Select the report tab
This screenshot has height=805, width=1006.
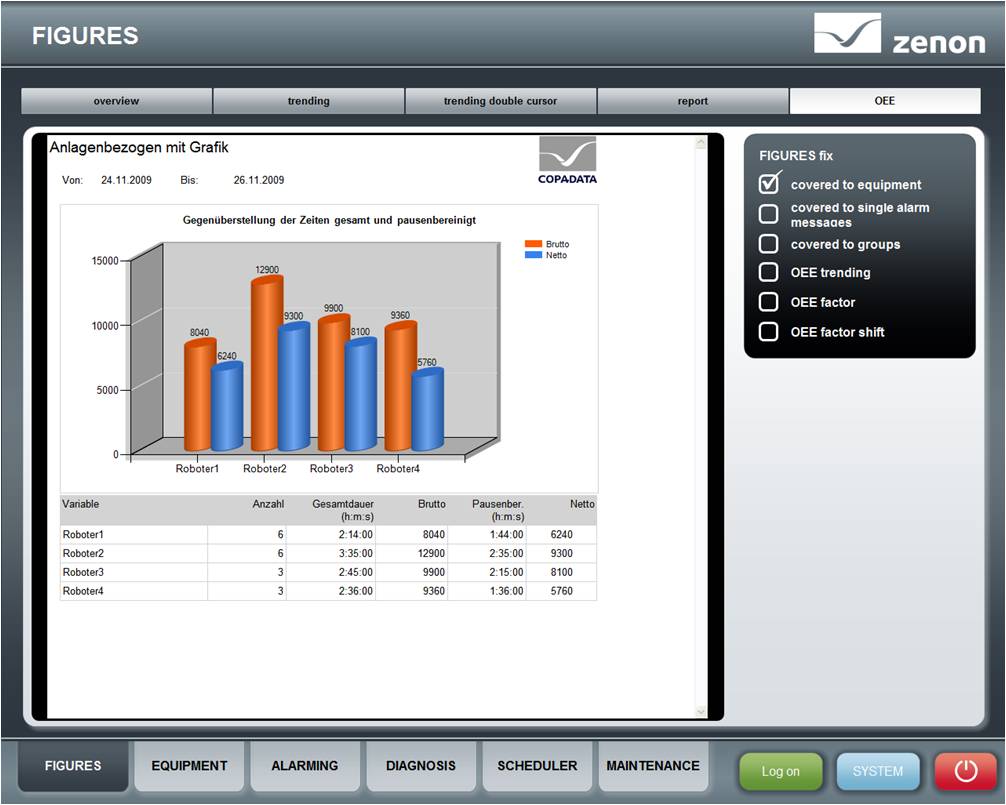692,101
